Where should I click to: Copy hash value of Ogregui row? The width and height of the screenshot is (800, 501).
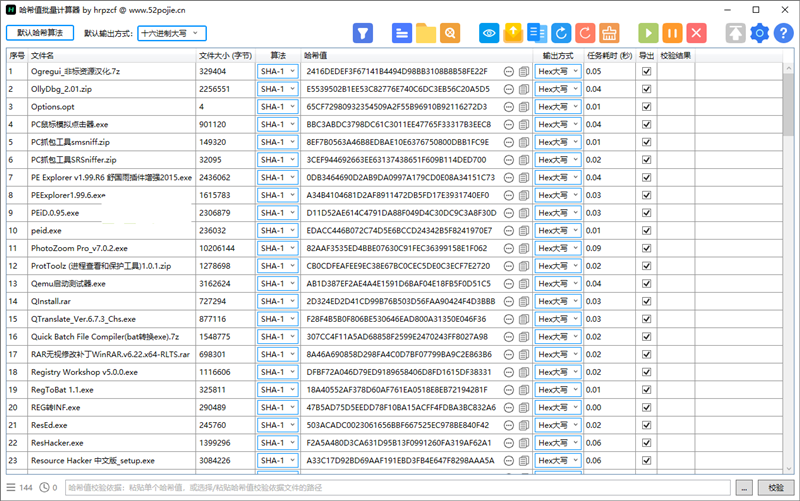point(525,72)
